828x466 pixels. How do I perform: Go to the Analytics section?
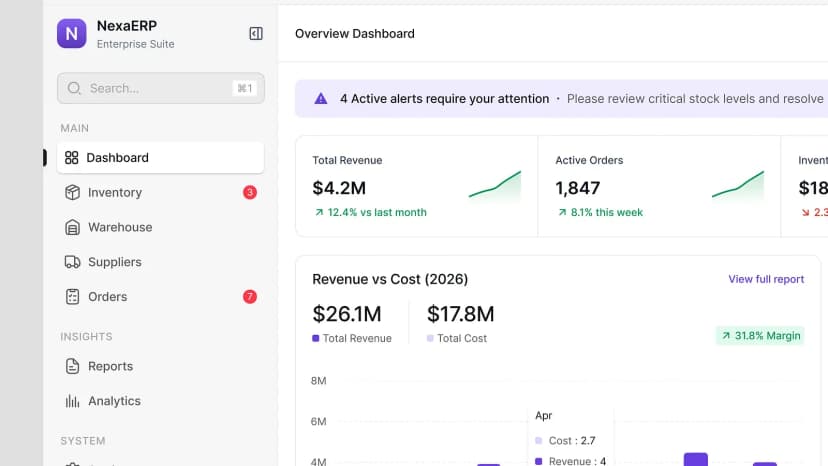click(x=161, y=401)
